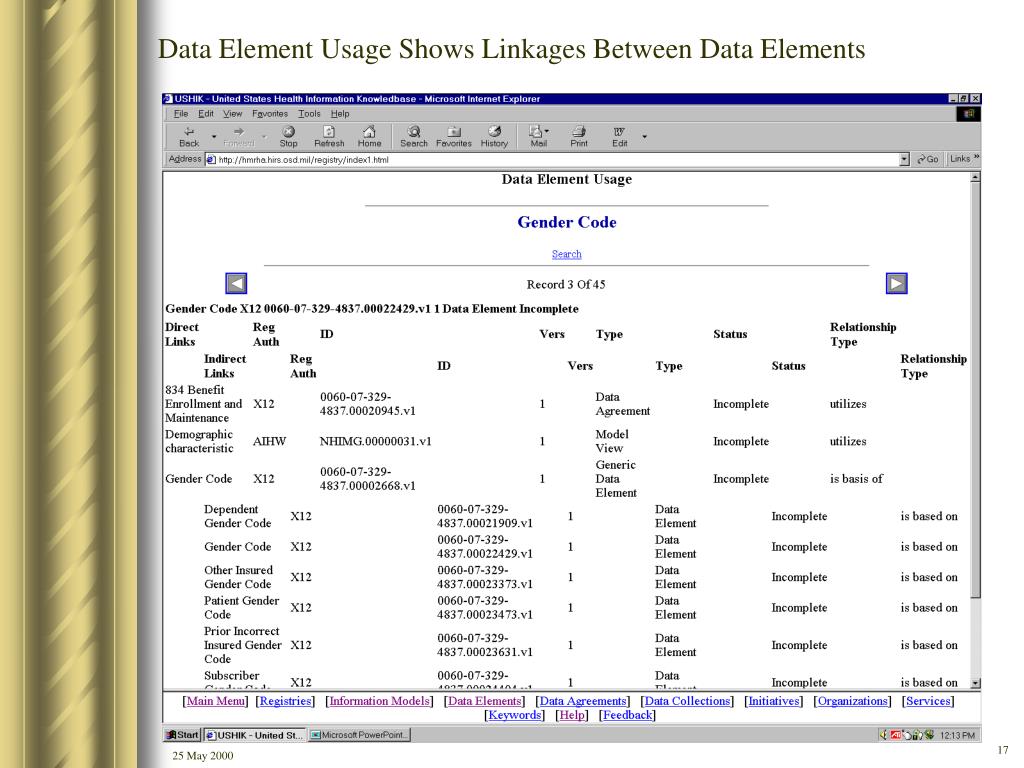The height and width of the screenshot is (768, 1024).
Task: Select the 'Dependent Gender Code' row label
Action: (237, 516)
